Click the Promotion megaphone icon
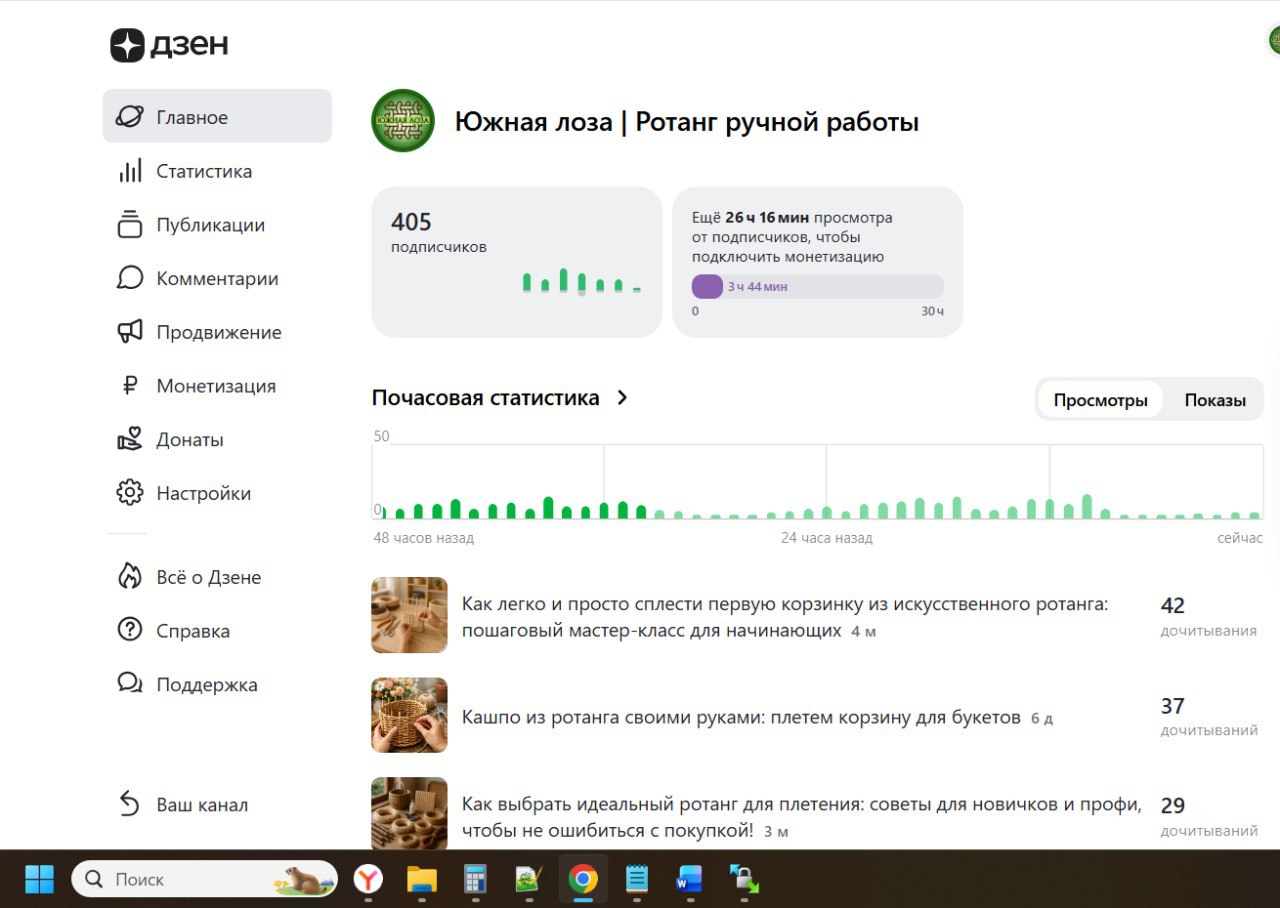Image resolution: width=1280 pixels, height=908 pixels. (x=130, y=332)
